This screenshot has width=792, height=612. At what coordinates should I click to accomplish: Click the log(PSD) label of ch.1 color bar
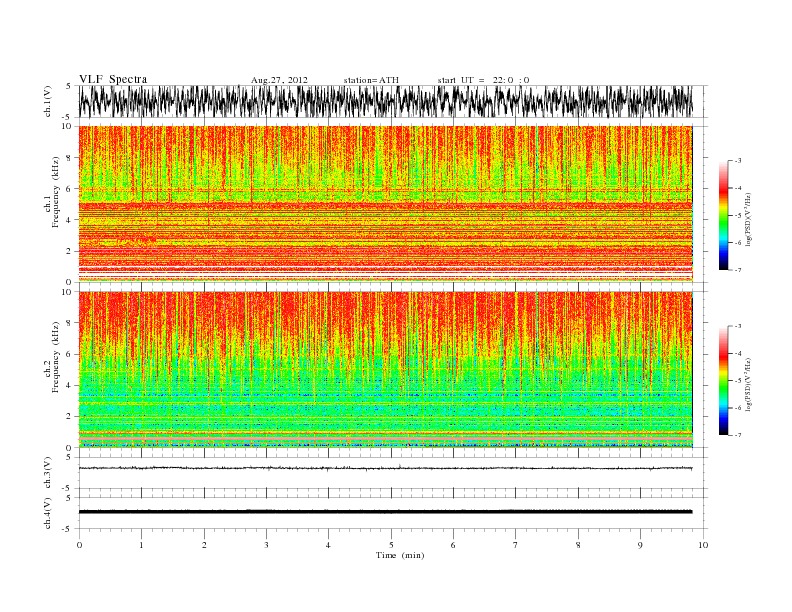click(748, 219)
